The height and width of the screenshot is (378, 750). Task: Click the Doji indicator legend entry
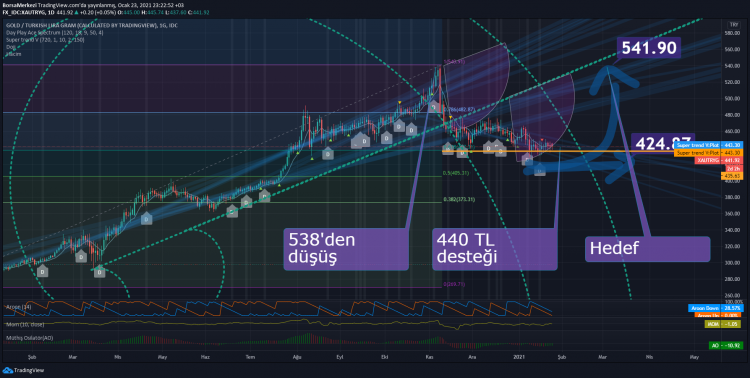coord(11,47)
